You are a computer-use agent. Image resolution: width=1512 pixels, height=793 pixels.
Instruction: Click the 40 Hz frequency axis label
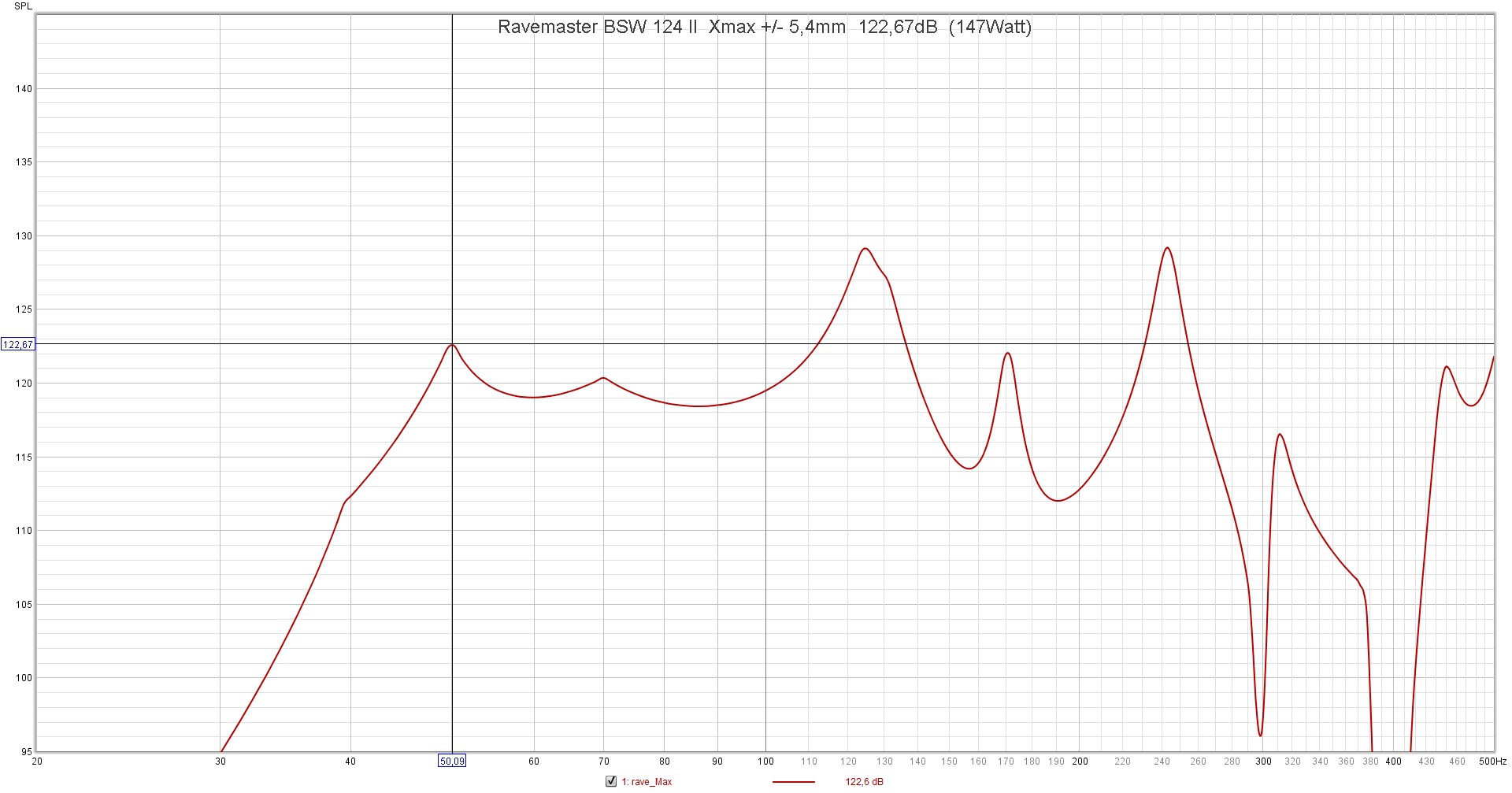click(x=350, y=762)
